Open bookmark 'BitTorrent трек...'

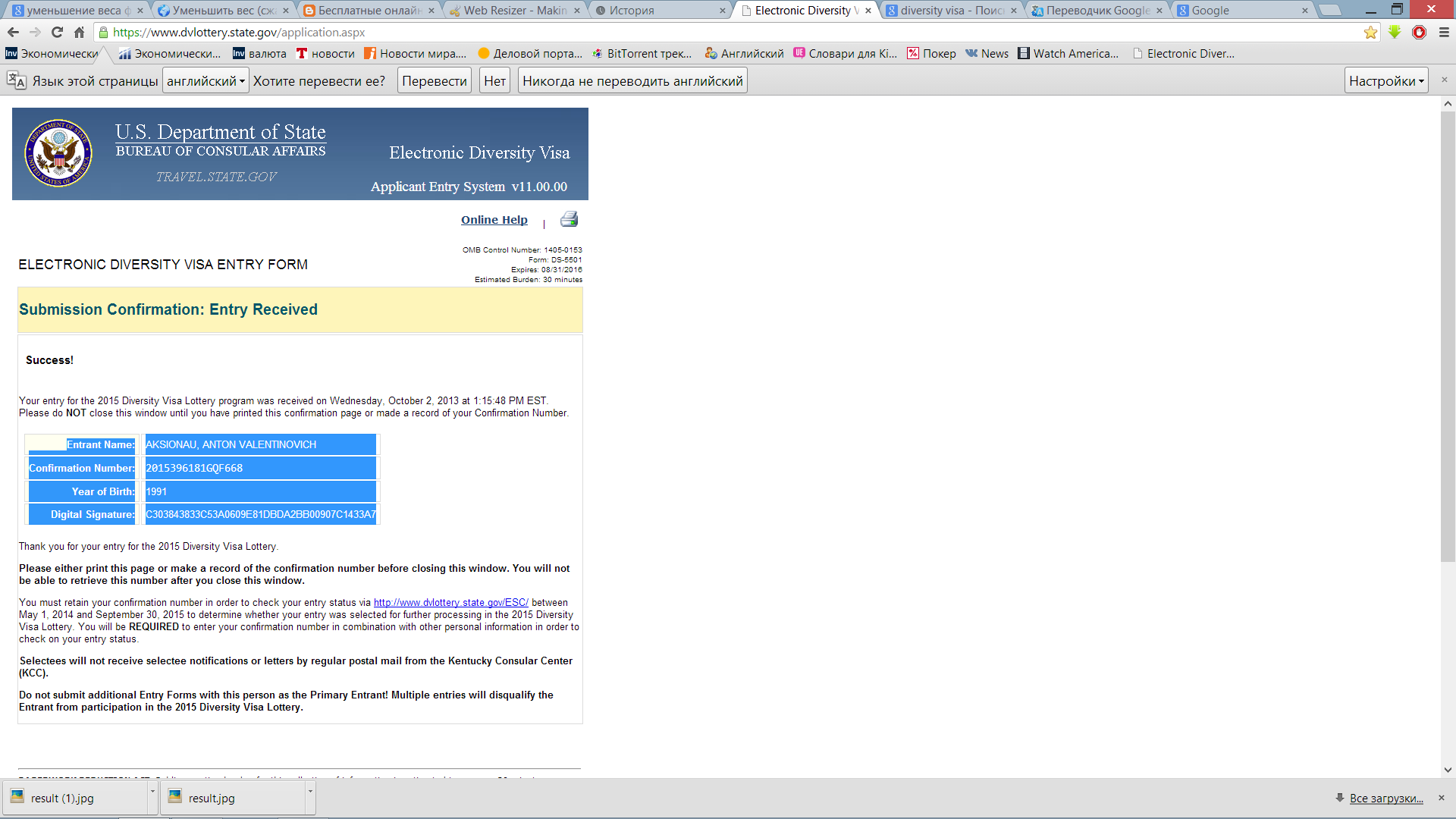(642, 53)
